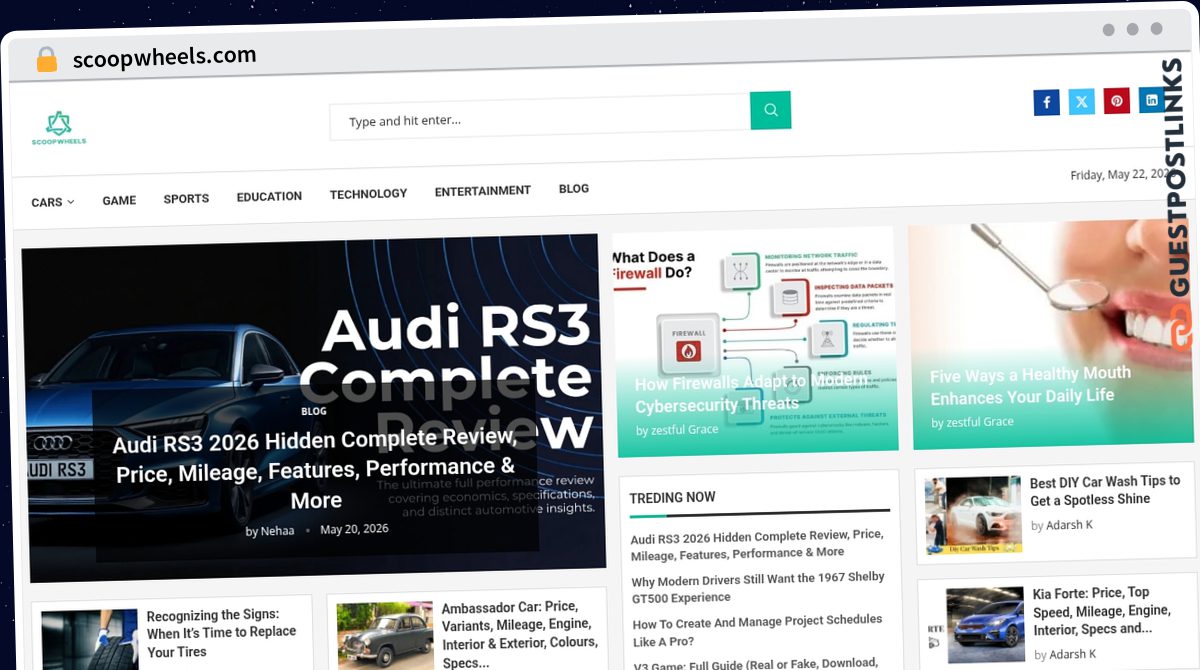1200x670 pixels.
Task: Click the DIY car wash thumbnail image
Action: pos(973,515)
